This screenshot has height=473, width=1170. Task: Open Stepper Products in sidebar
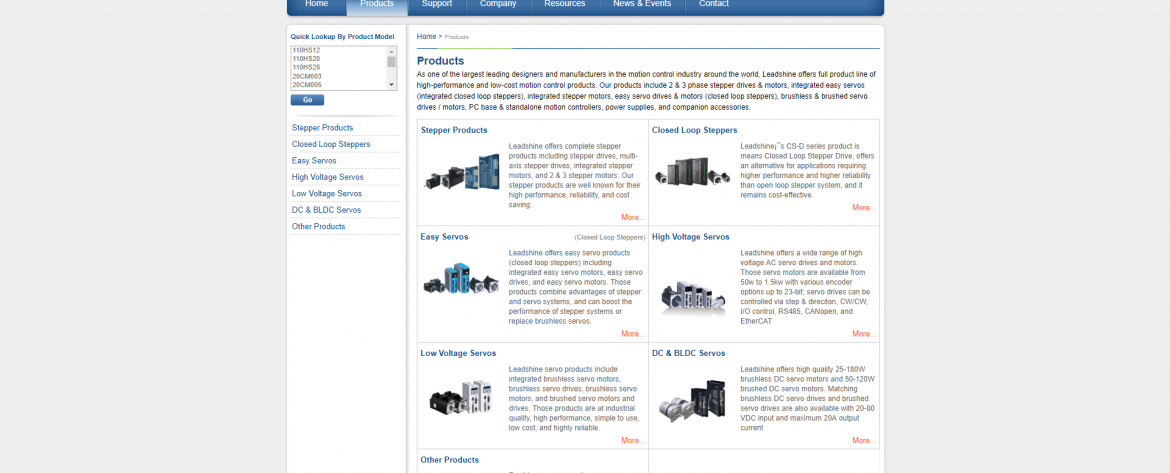point(322,128)
